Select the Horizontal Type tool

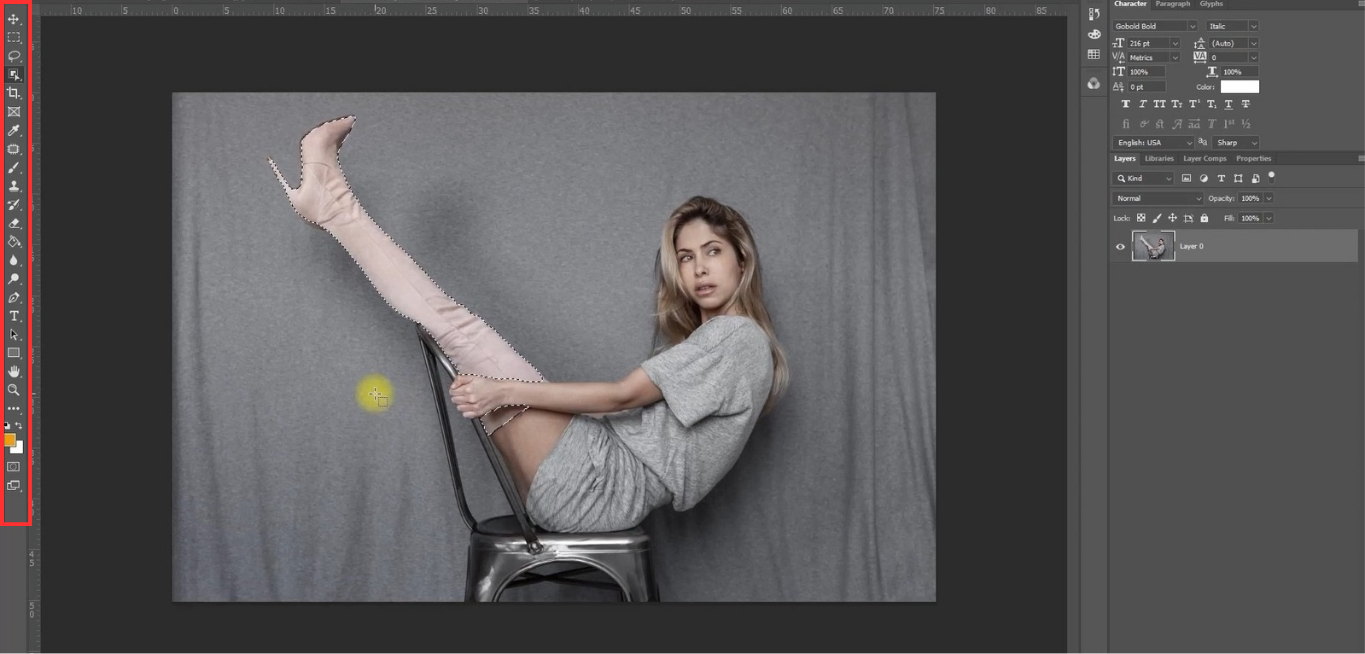(14, 316)
